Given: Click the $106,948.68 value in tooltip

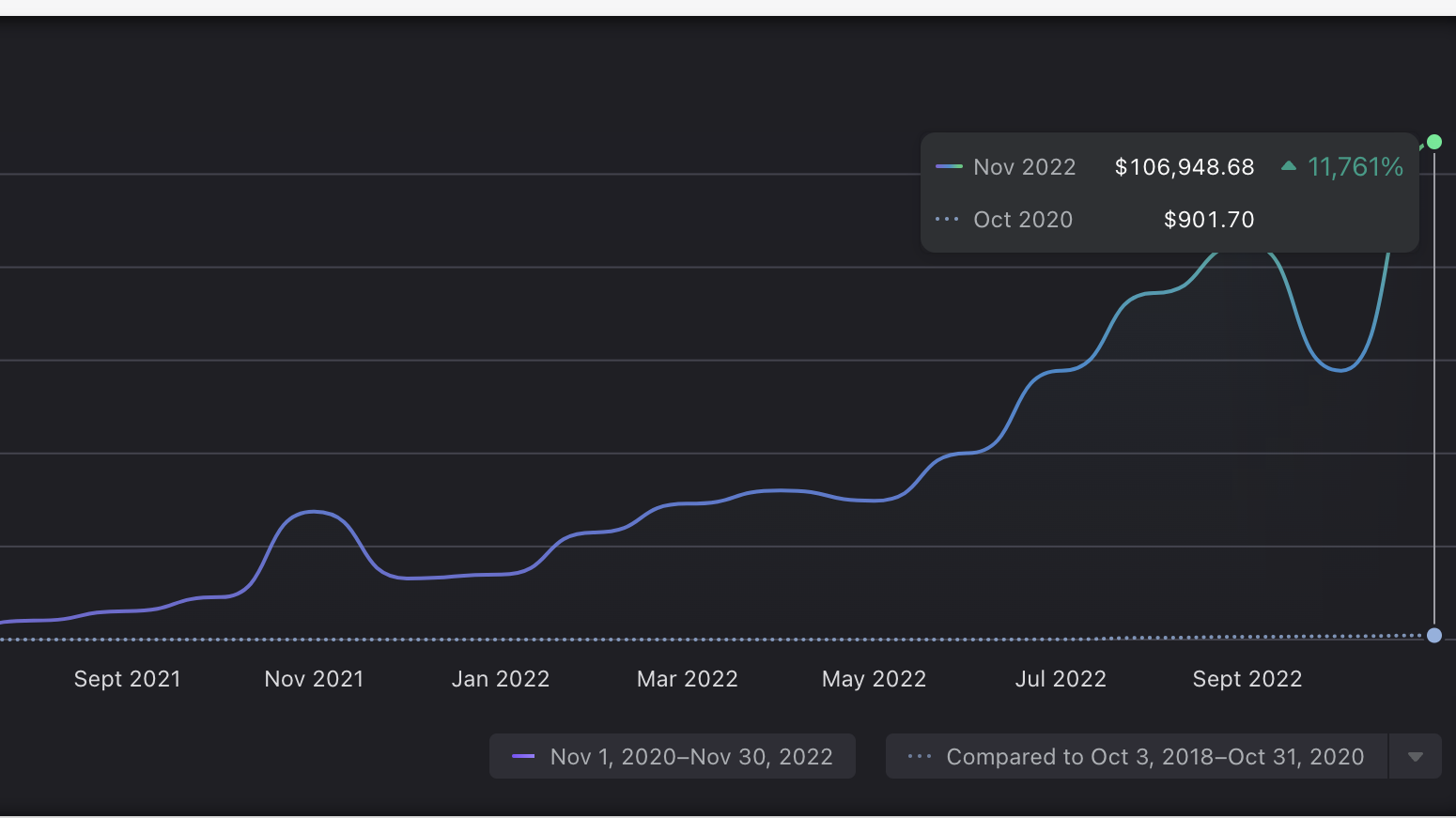Looking at the screenshot, I should (1184, 167).
